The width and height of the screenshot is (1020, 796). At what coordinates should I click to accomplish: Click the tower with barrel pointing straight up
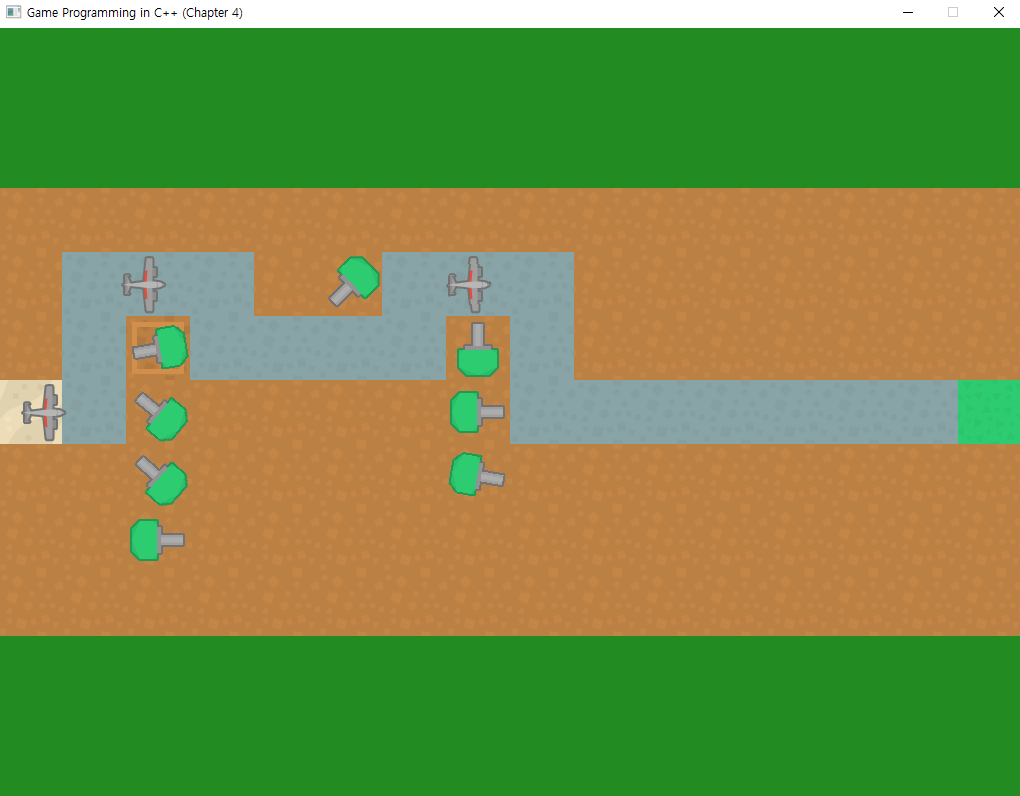point(477,349)
